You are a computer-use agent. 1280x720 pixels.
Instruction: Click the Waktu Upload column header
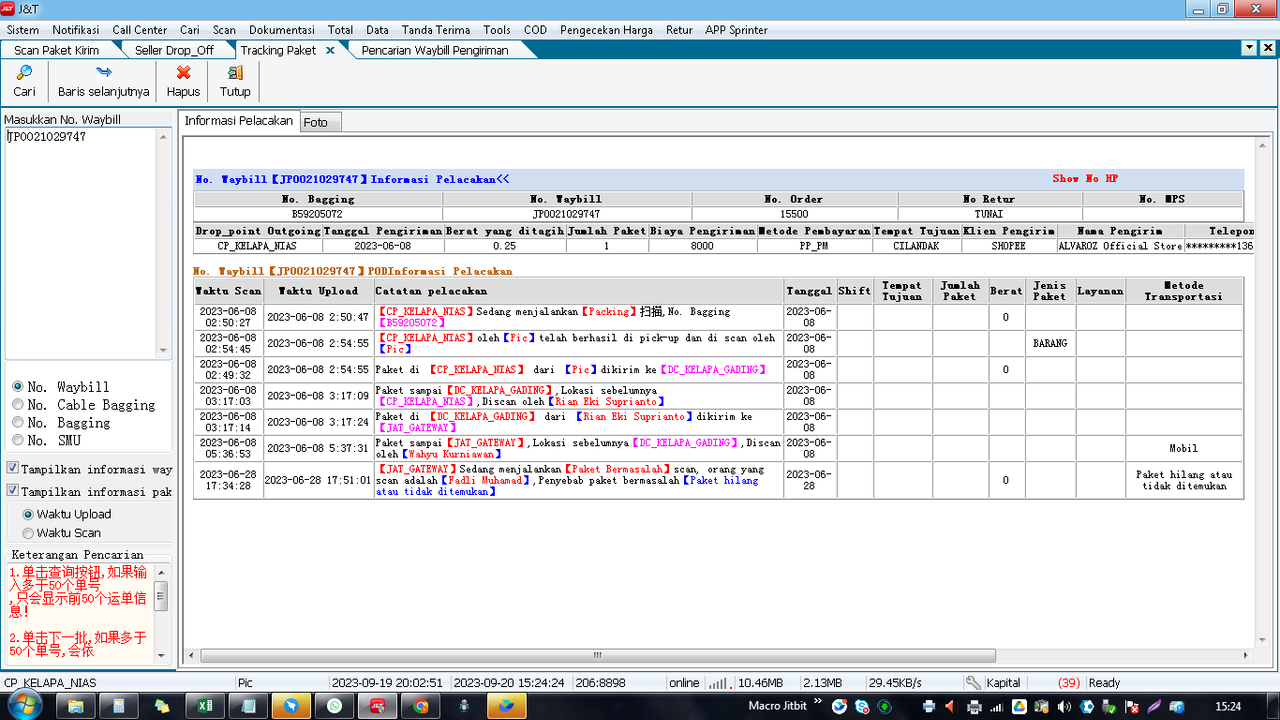click(318, 291)
